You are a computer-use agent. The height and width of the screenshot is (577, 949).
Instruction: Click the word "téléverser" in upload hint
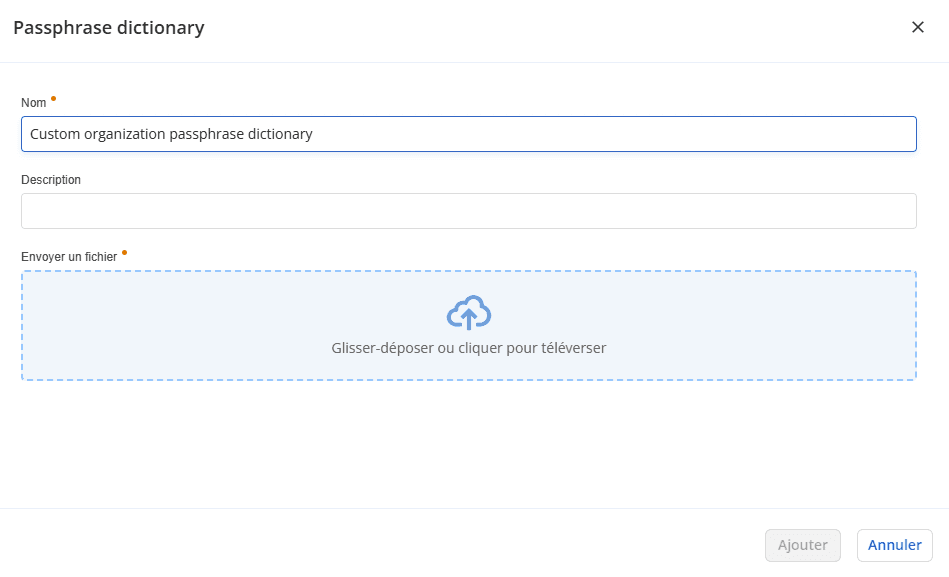coord(572,348)
